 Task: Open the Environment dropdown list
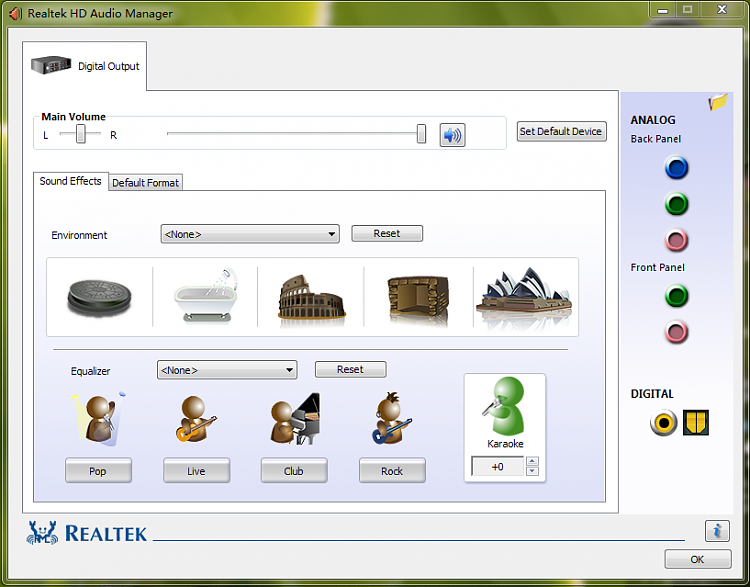tap(250, 234)
